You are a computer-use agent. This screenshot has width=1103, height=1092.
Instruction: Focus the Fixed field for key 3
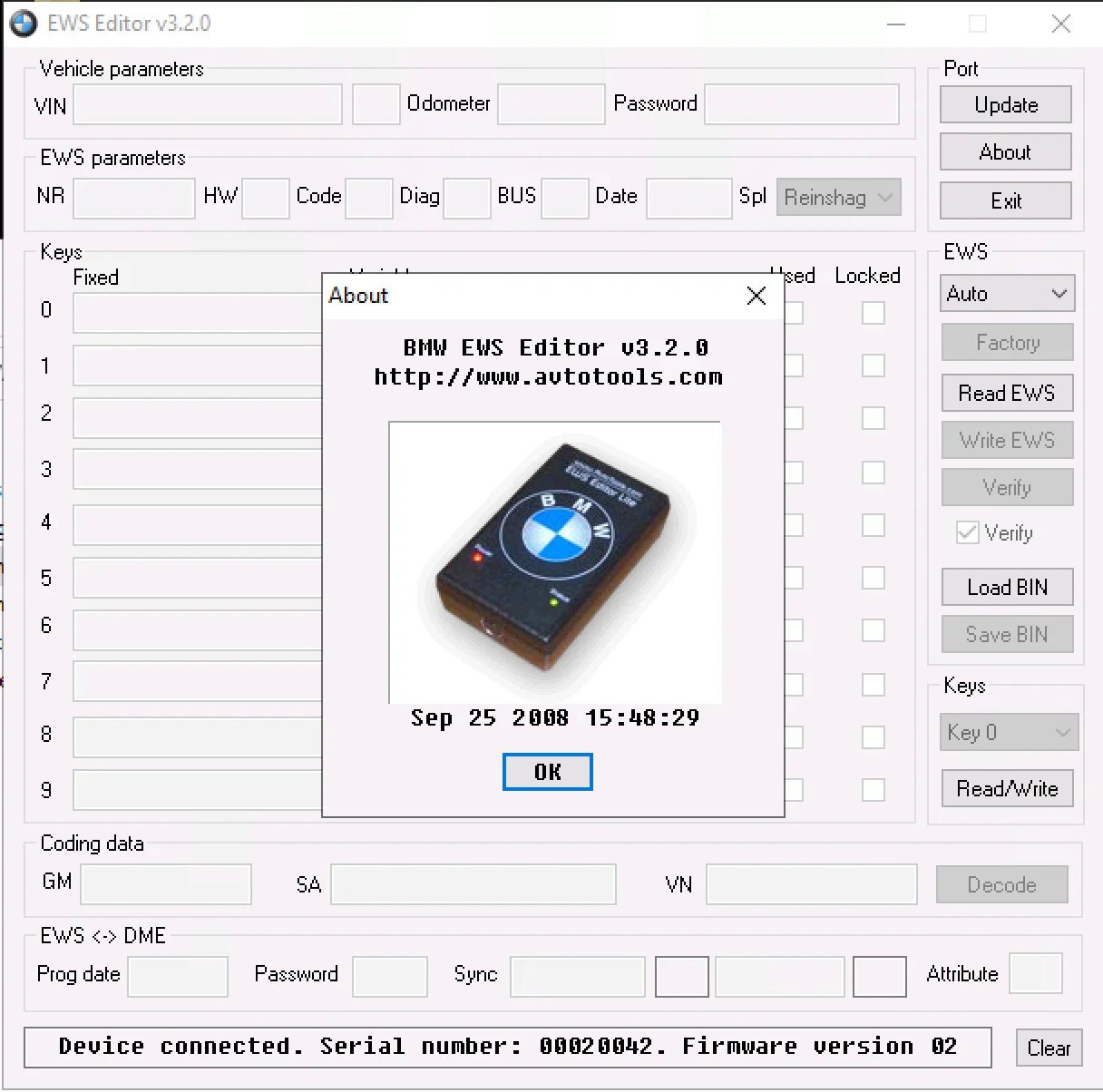click(x=198, y=470)
